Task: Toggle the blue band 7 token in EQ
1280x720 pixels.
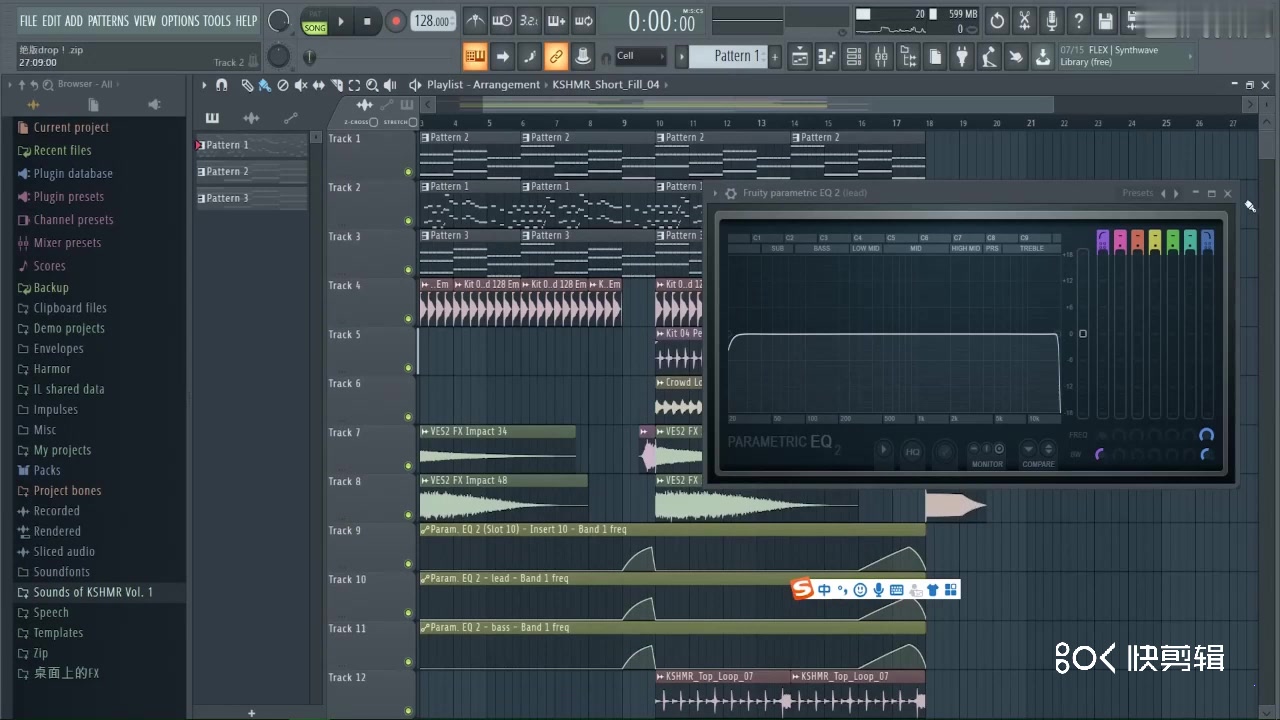Action: (1207, 241)
